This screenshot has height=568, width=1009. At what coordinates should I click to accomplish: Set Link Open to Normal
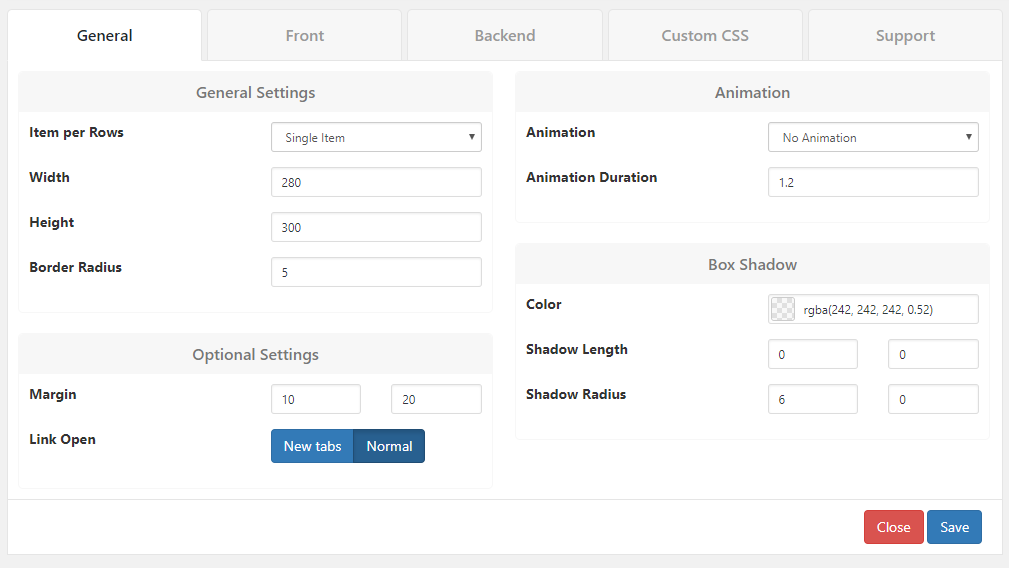(389, 446)
